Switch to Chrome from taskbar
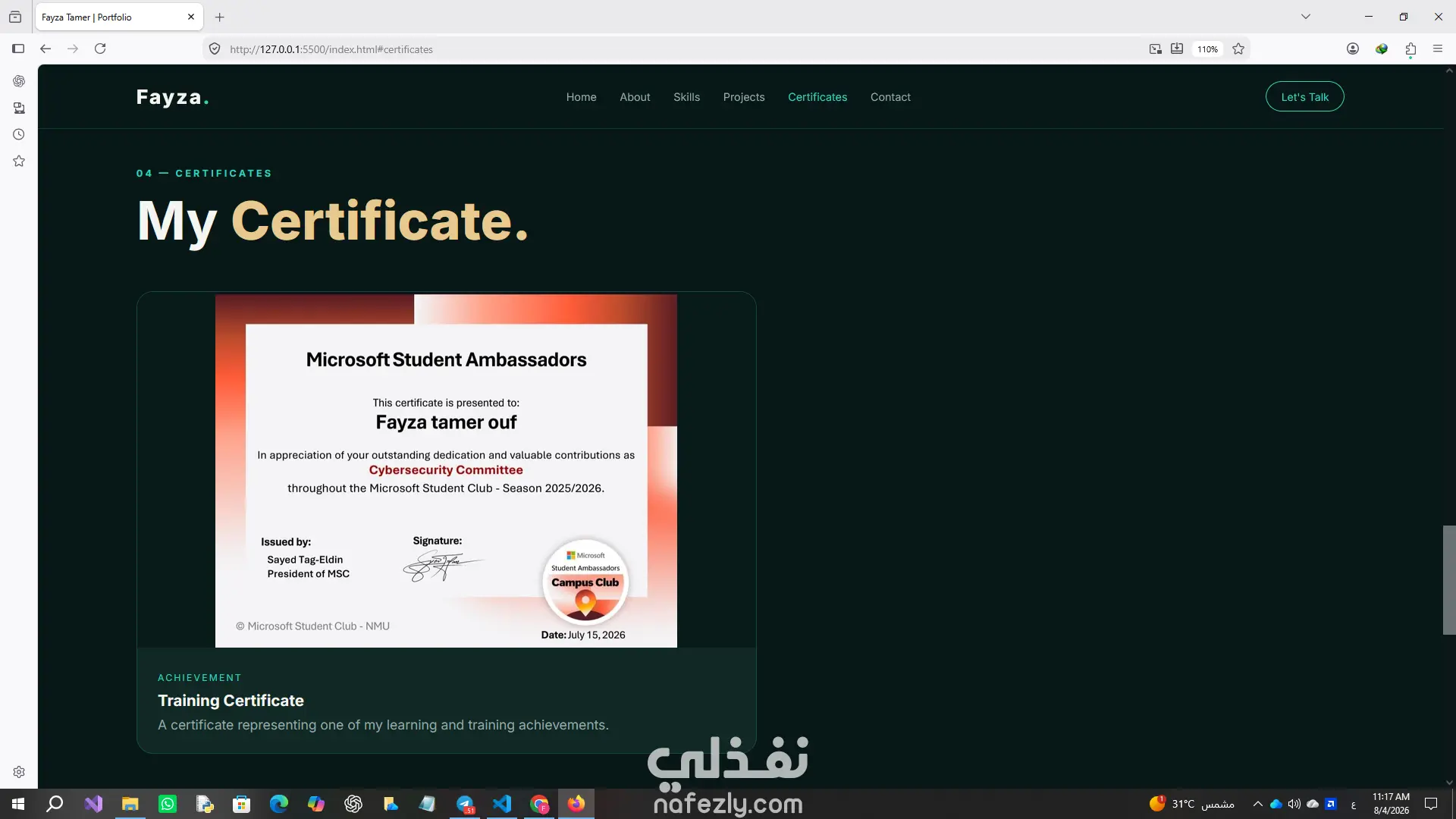Screen dimensions: 1456x819 539,804
